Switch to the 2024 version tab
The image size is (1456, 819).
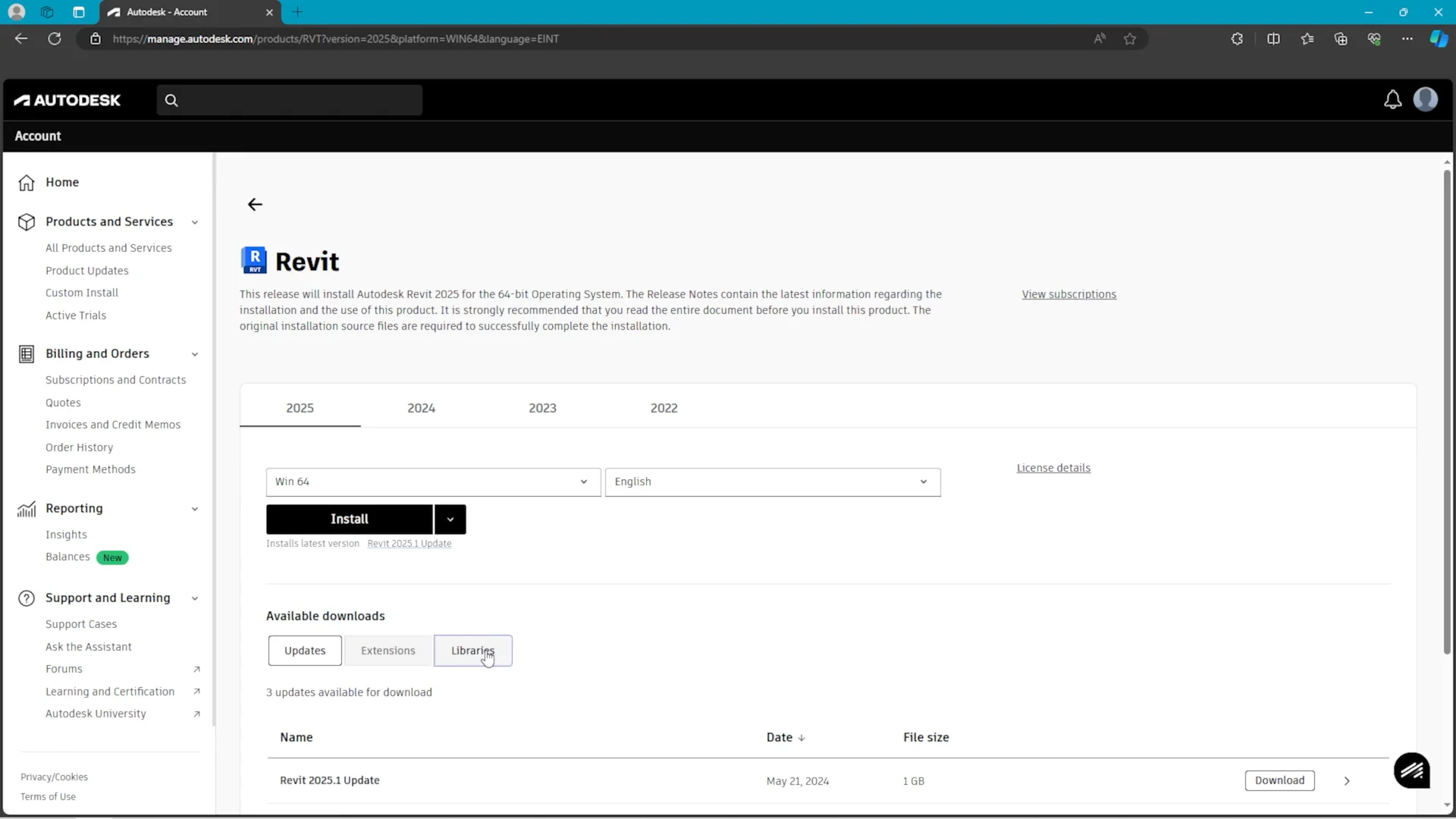coord(421,408)
